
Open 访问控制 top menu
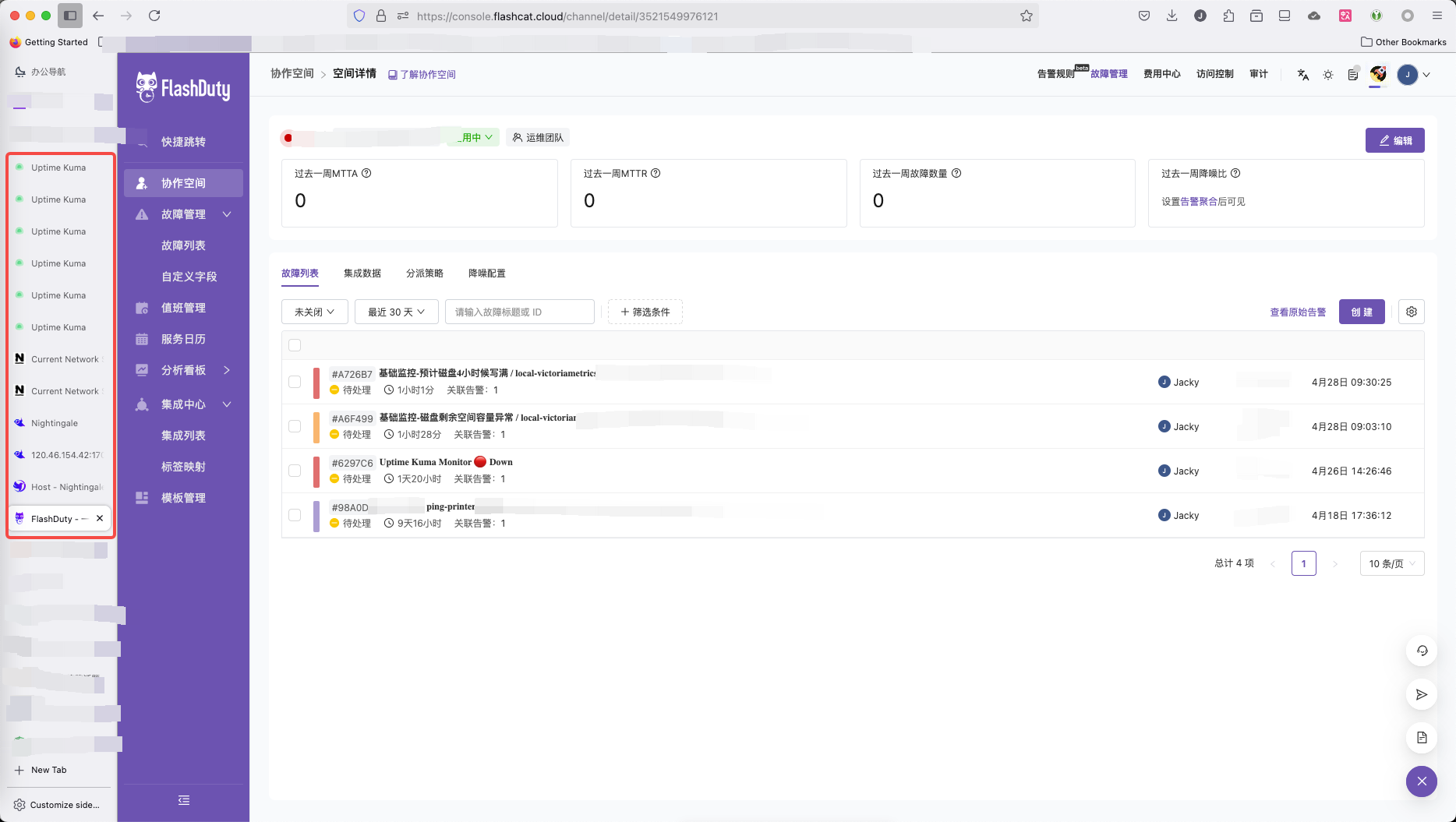click(1215, 74)
